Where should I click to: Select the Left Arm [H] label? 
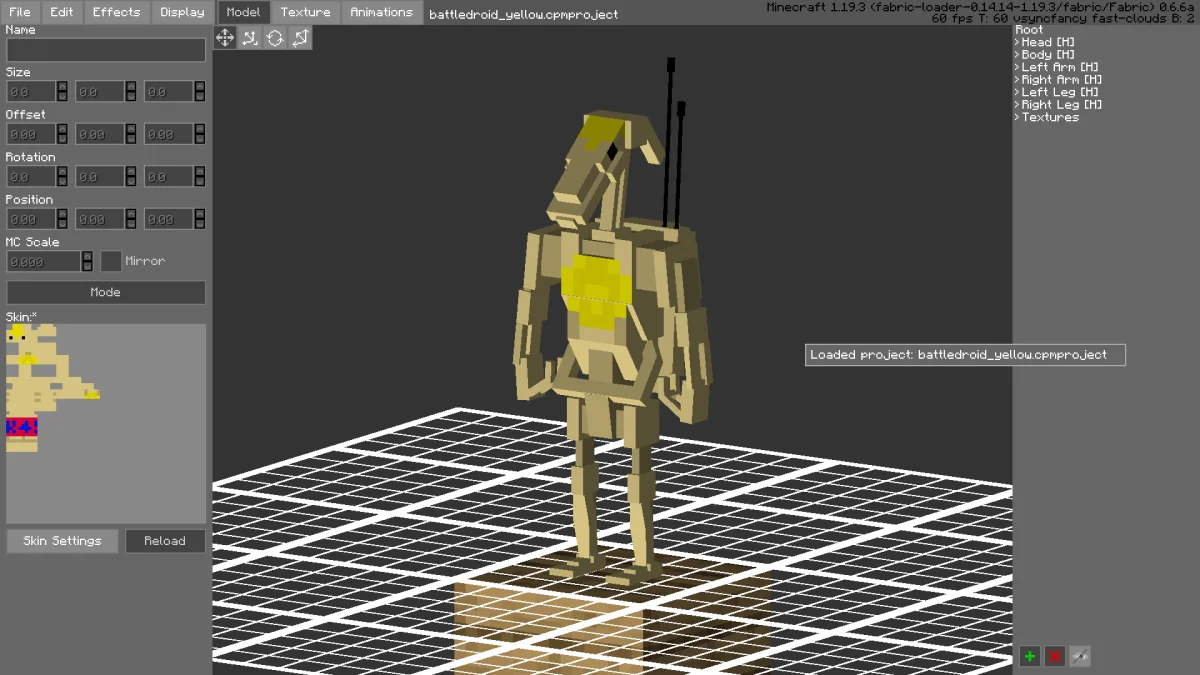point(1060,67)
